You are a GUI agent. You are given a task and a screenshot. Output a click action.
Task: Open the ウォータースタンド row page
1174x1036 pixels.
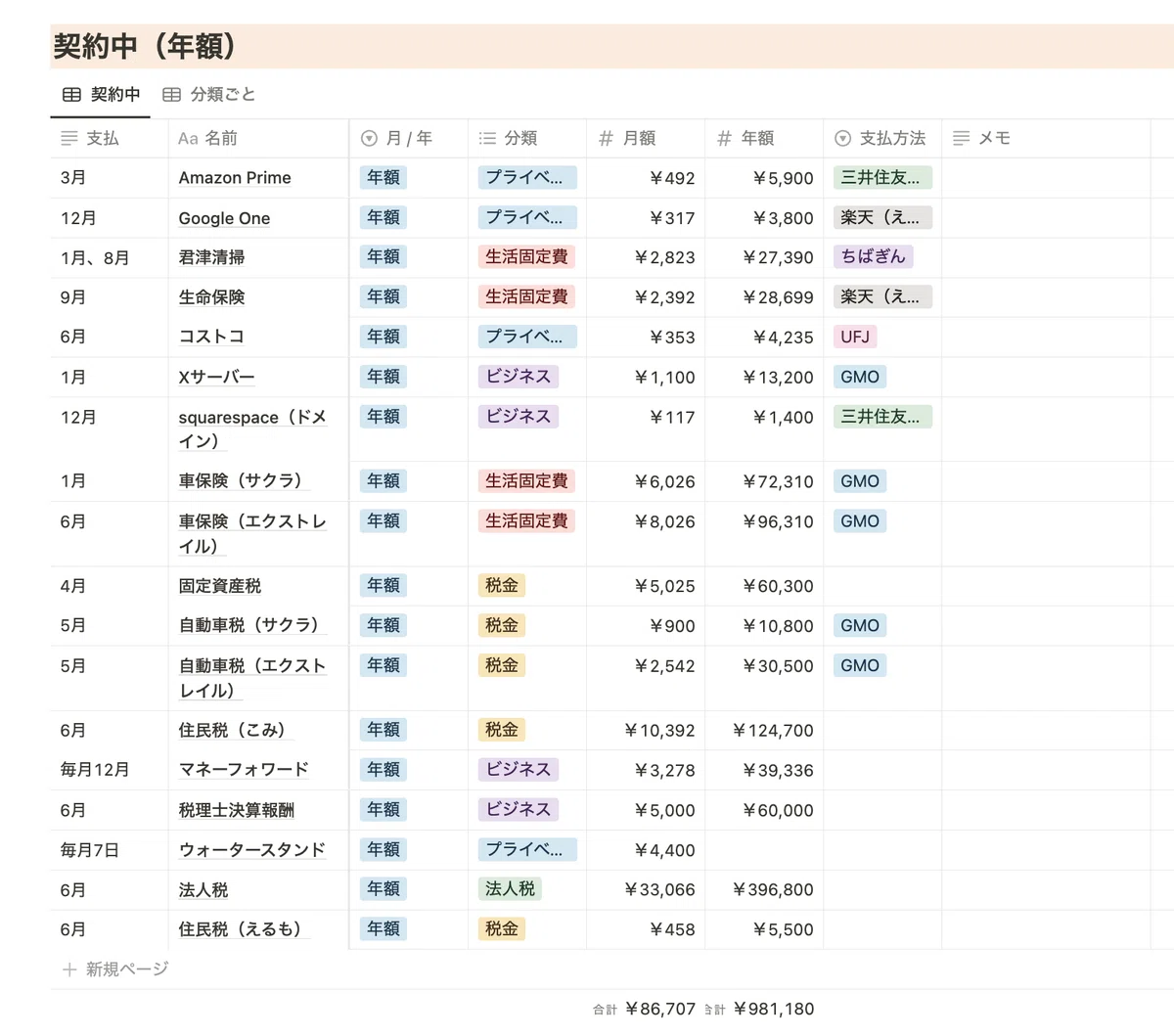[x=251, y=850]
